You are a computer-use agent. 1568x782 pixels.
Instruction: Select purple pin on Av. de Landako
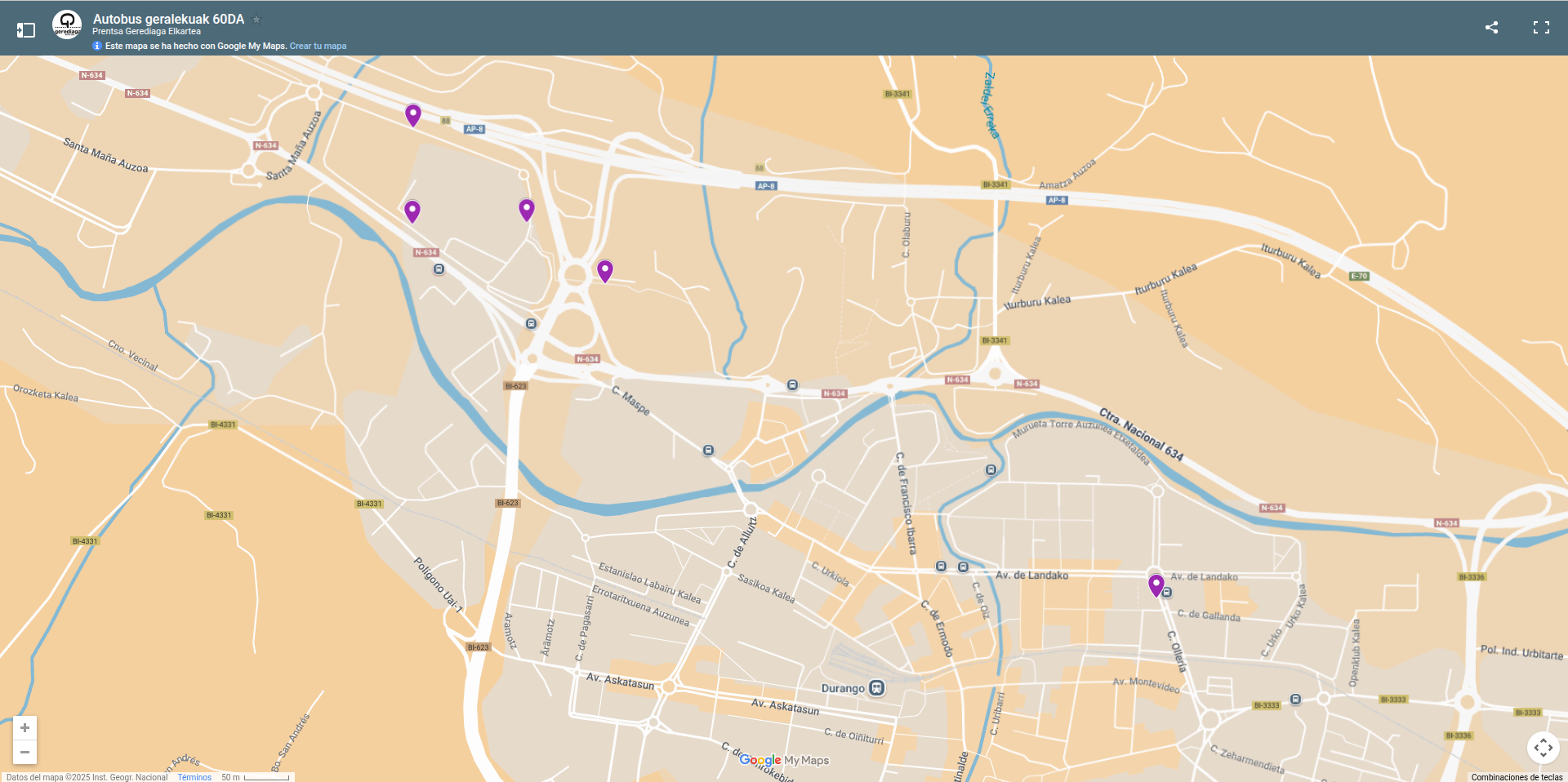point(1156,584)
